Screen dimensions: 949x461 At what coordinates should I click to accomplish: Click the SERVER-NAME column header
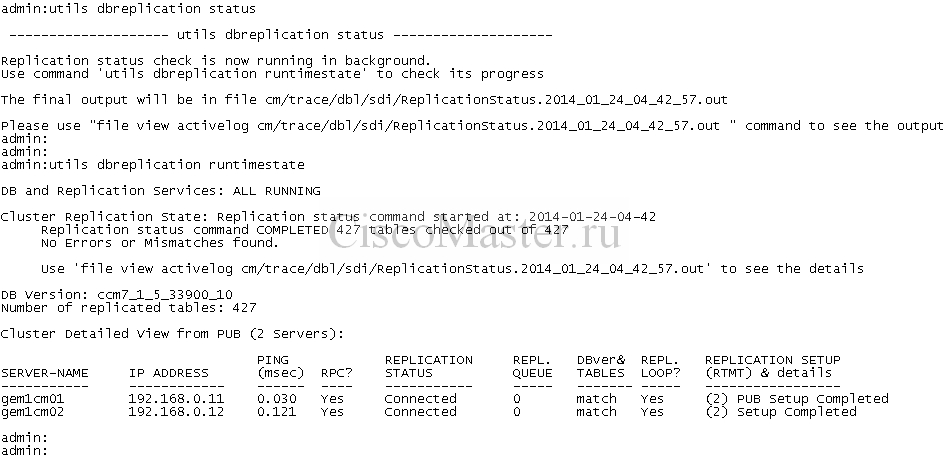[x=45, y=373]
